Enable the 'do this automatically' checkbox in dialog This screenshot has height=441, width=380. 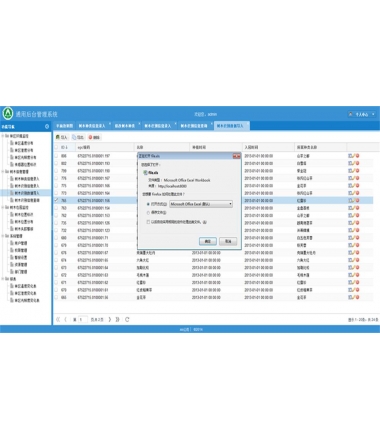[x=148, y=222]
